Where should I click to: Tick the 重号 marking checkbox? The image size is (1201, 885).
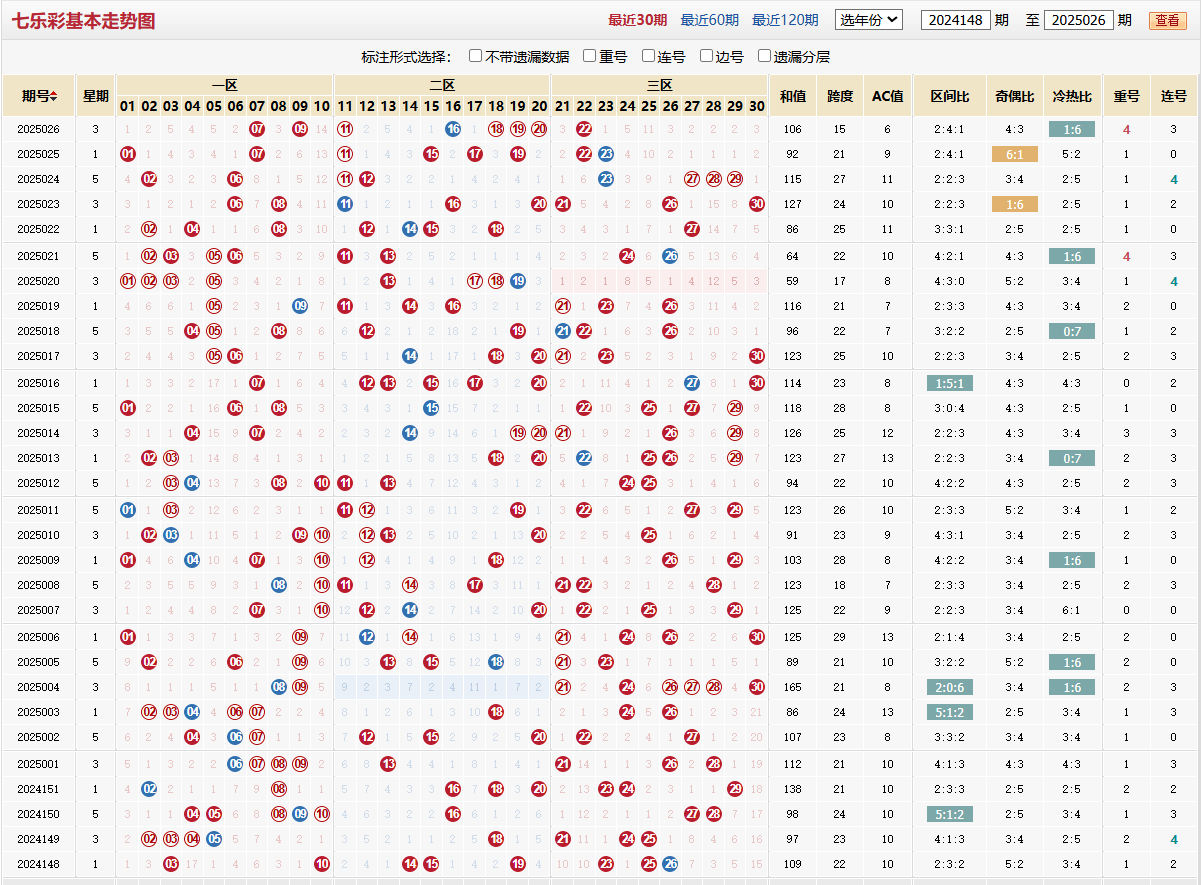[590, 56]
